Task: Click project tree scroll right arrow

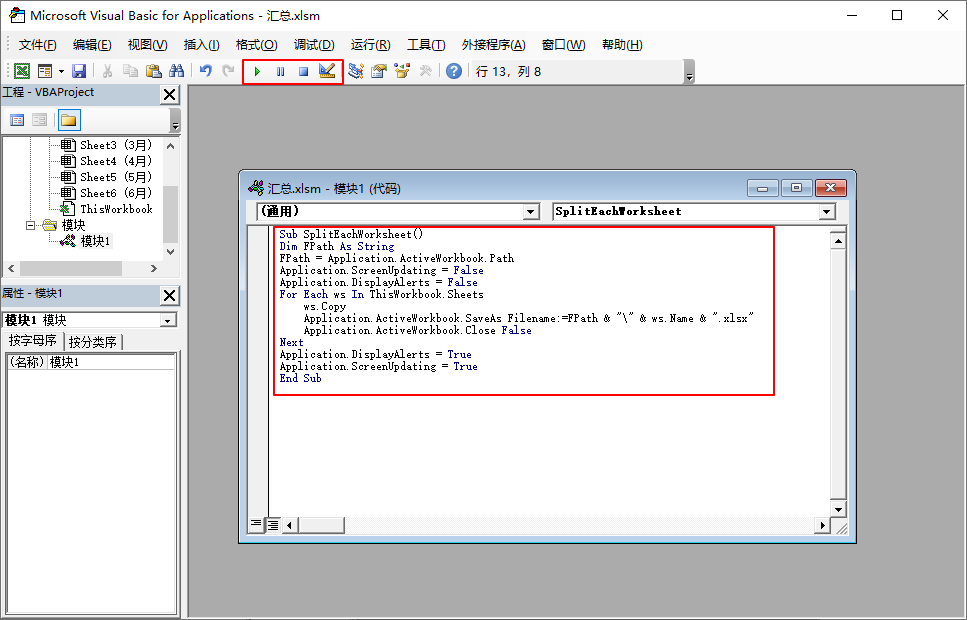Action: click(154, 268)
